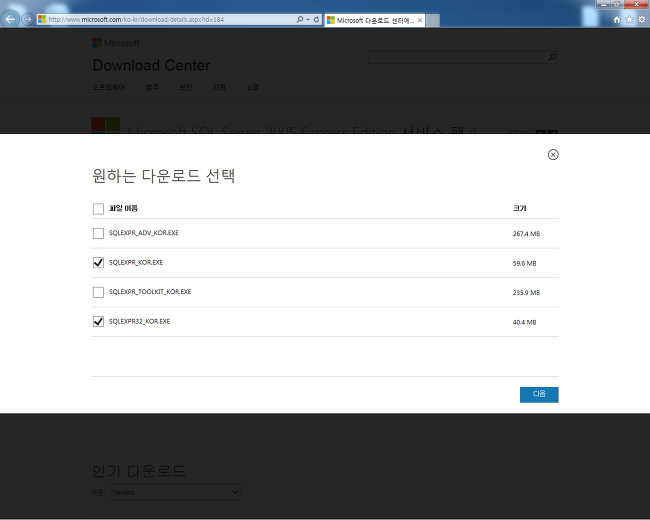Screen dimensions: 650x520
Task: Open the Servers product dropdown
Action: click(x=176, y=492)
